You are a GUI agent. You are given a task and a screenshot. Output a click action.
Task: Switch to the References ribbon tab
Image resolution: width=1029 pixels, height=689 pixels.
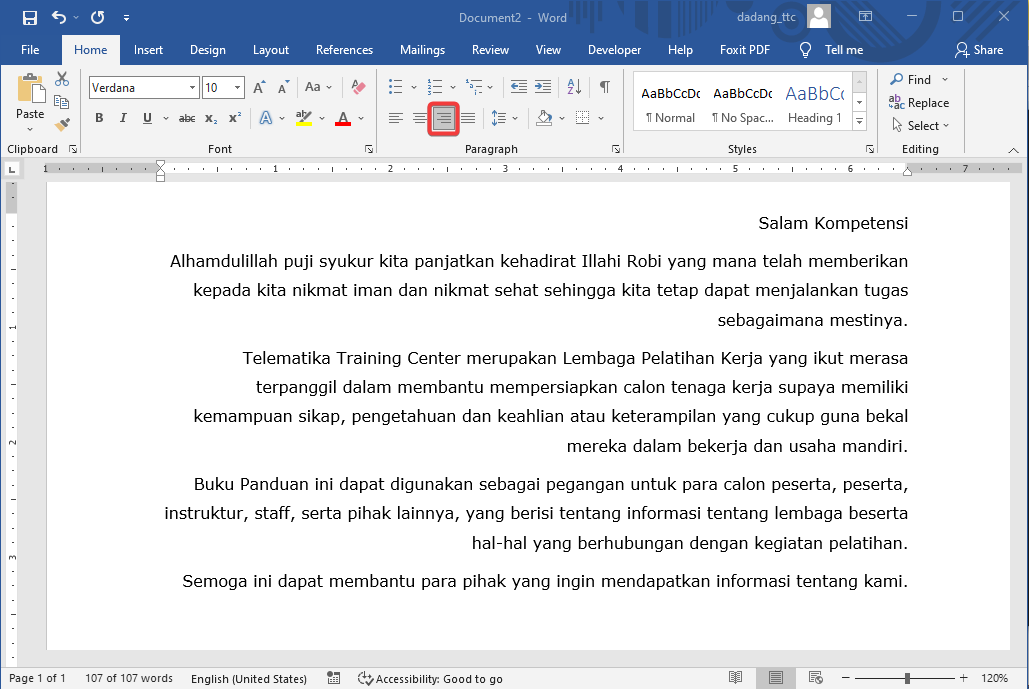344,50
